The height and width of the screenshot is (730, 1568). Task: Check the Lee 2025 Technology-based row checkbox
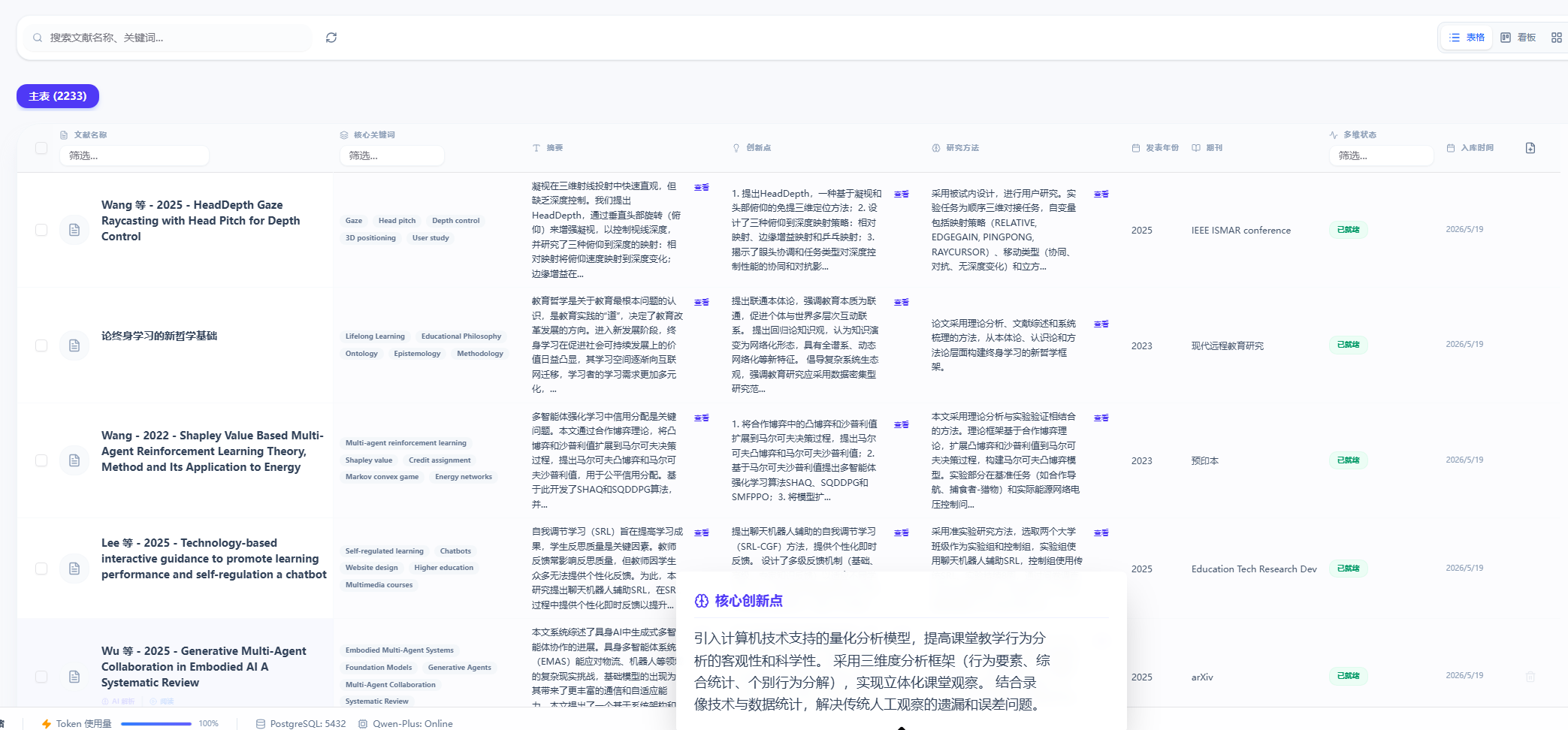[x=41, y=569]
